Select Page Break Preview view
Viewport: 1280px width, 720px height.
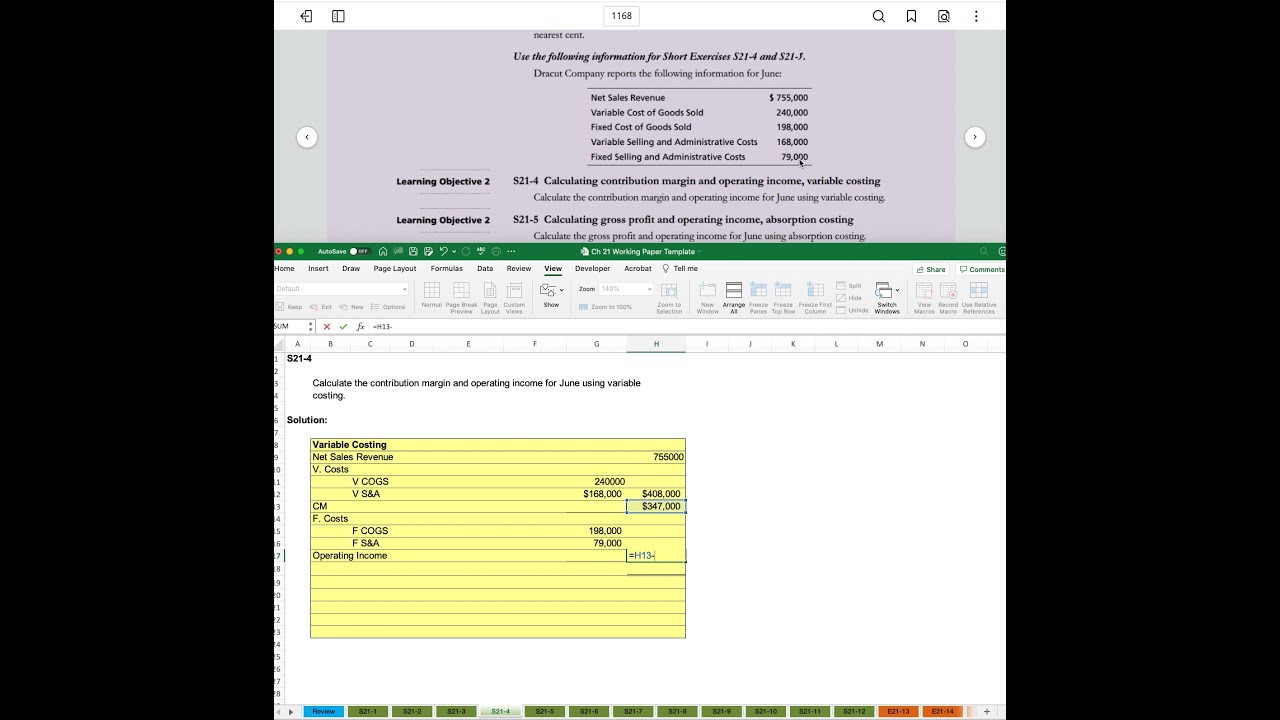(461, 298)
